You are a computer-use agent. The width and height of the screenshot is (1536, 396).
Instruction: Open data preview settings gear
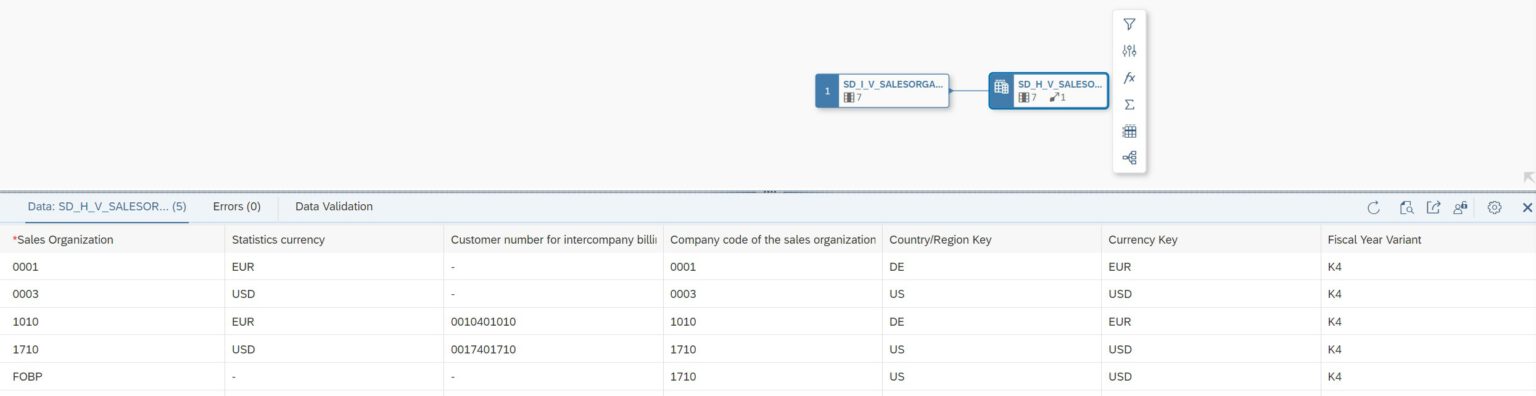[x=1494, y=207]
